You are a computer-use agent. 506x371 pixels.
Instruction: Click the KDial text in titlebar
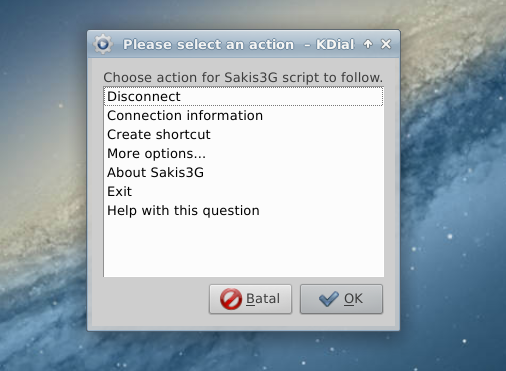(335, 44)
